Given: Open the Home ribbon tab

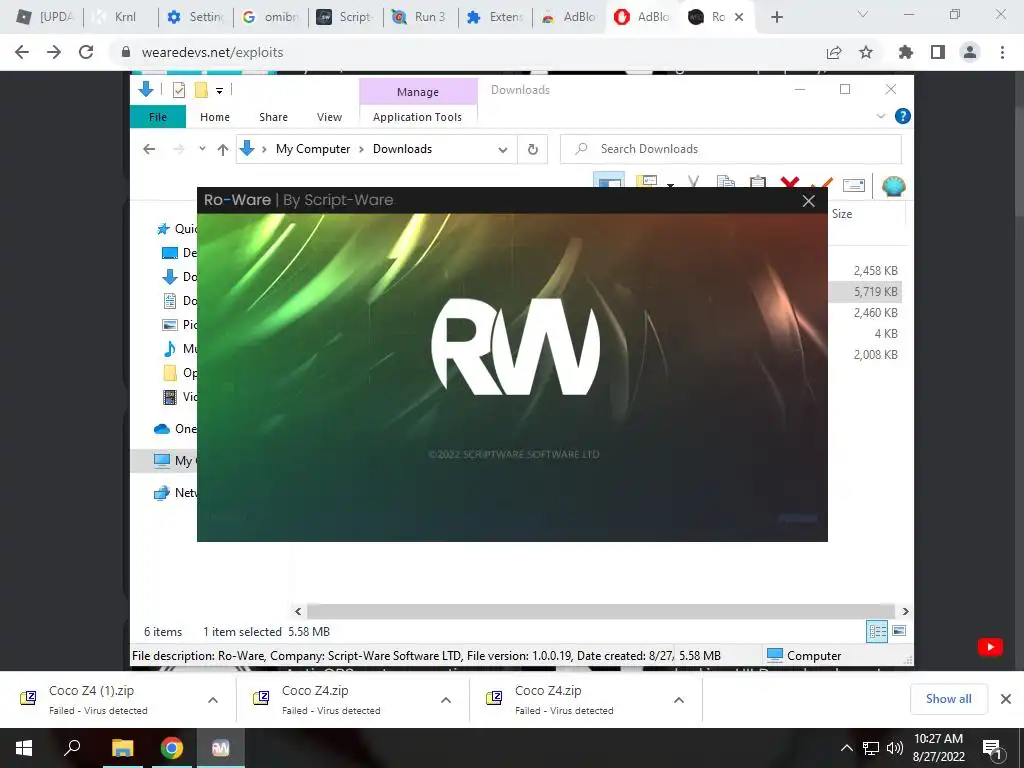Looking at the screenshot, I should tap(215, 117).
